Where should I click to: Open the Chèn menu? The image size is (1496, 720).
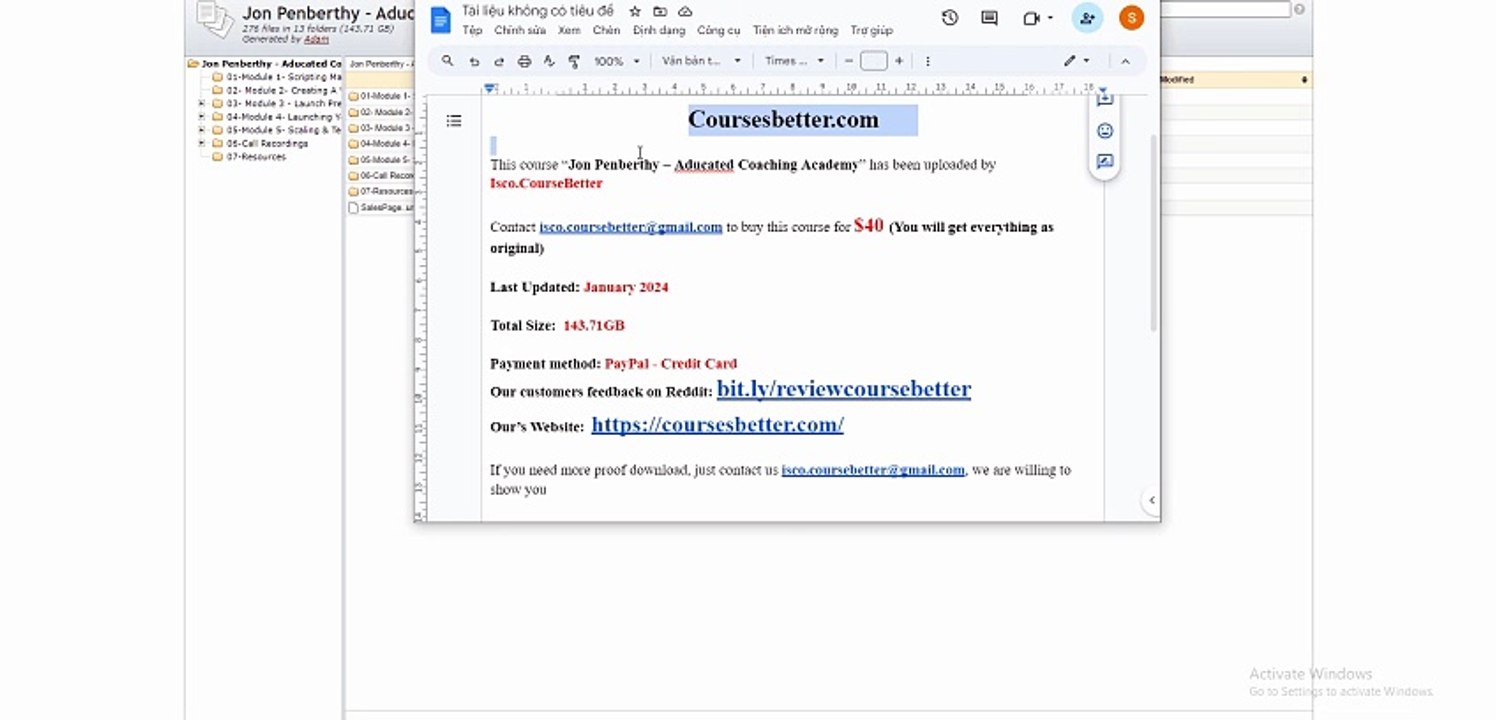[x=606, y=31]
